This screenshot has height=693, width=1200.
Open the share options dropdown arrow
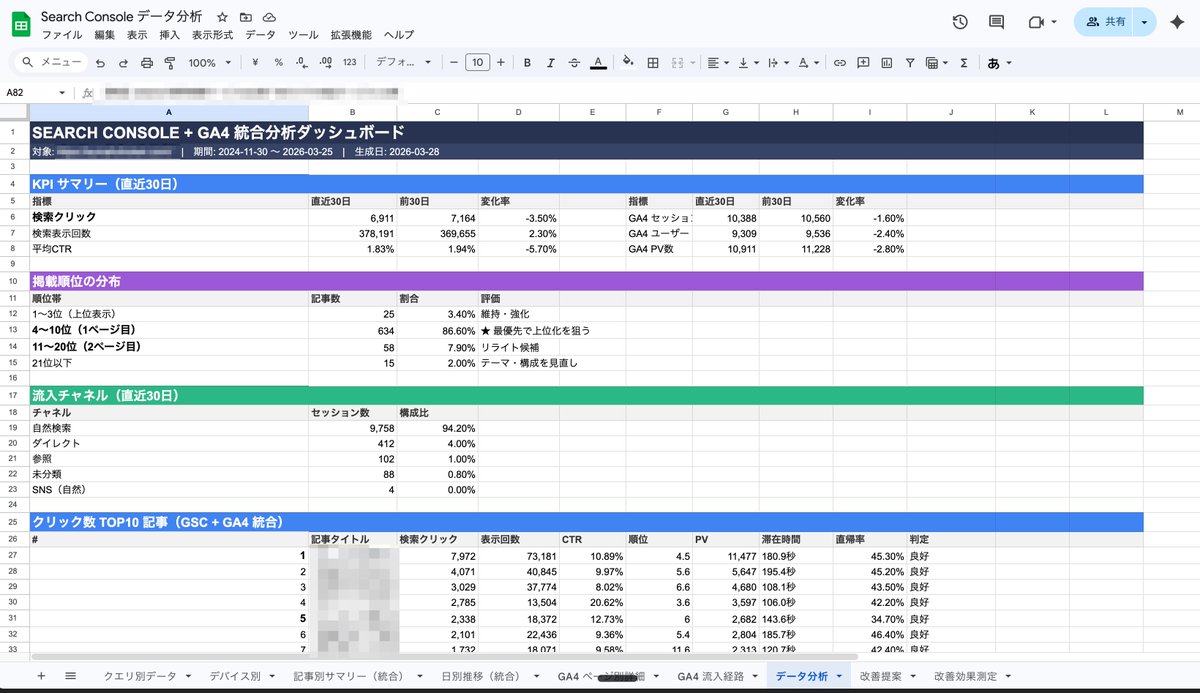pyautogui.click(x=1145, y=22)
